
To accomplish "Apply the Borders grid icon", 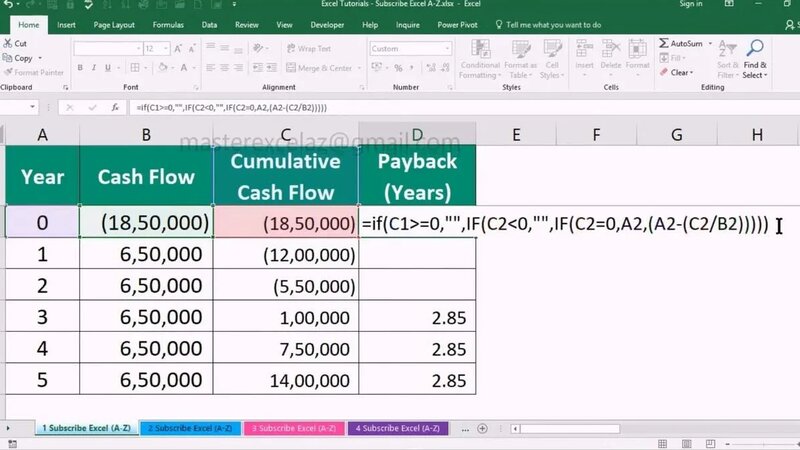I will [135, 67].
